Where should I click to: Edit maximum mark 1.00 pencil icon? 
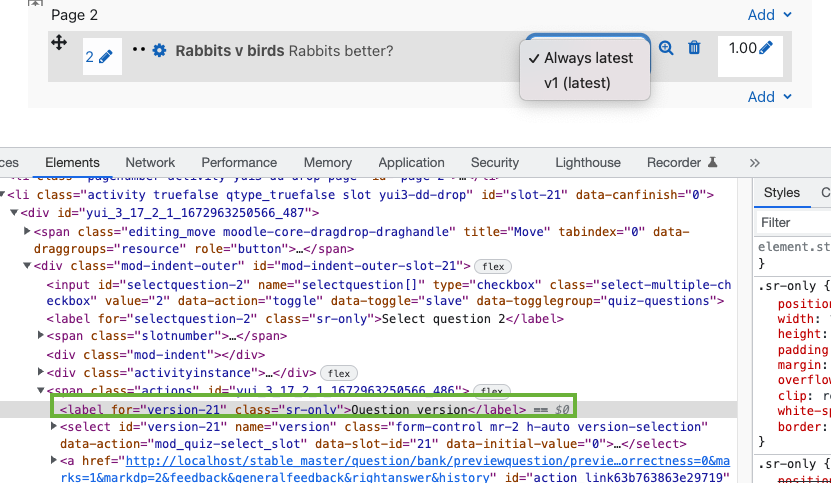click(x=766, y=48)
